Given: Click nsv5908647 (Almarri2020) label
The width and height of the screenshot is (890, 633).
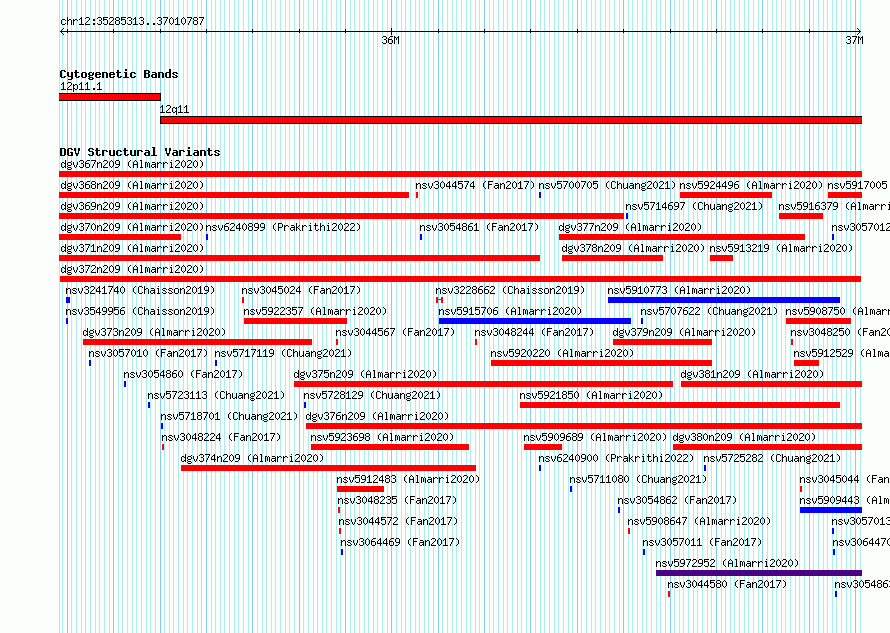Looking at the screenshot, I should coord(699,521).
